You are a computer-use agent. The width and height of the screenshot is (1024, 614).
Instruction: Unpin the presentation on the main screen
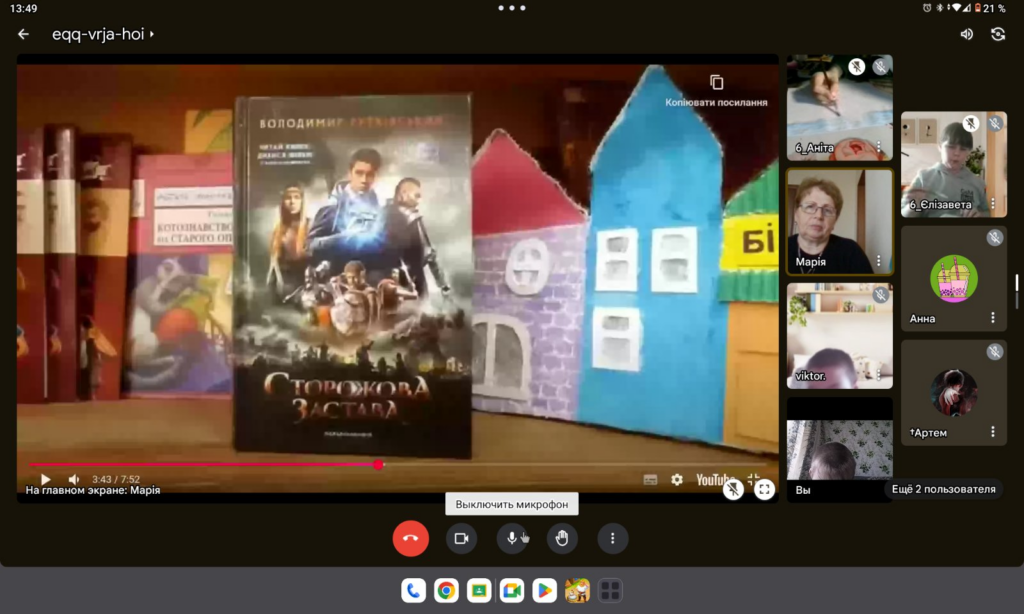coord(733,489)
